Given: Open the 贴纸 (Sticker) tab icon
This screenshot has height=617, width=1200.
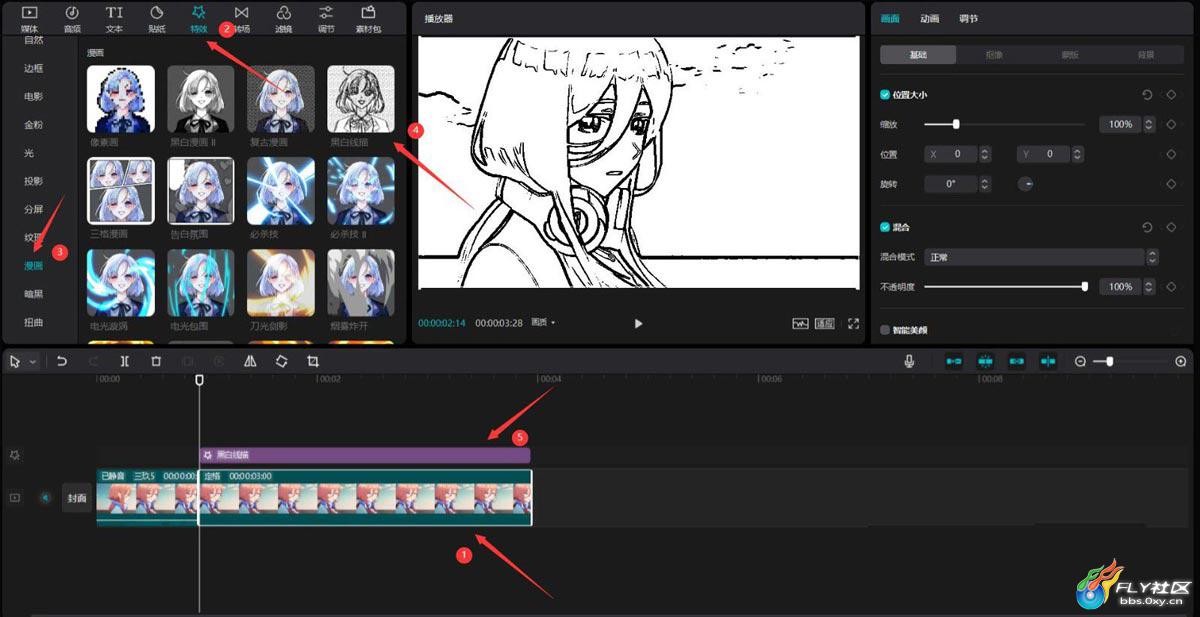Looking at the screenshot, I should pos(157,12).
